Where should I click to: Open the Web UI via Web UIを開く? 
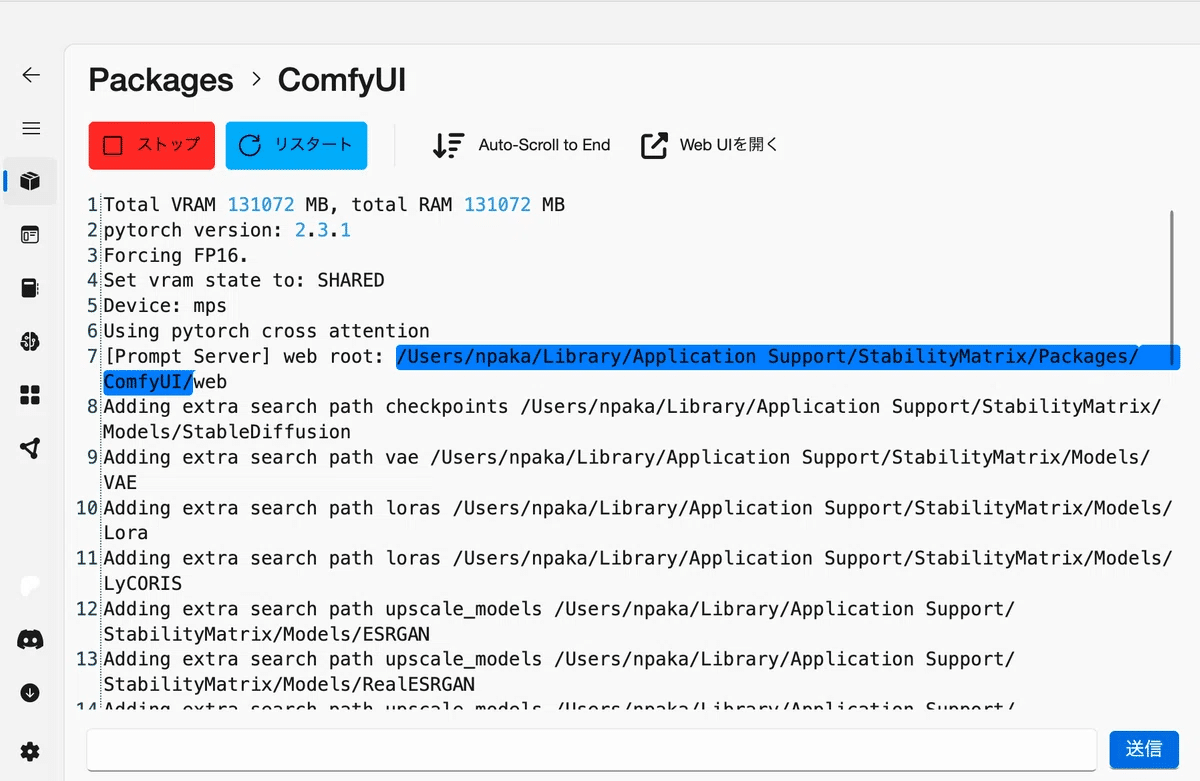tap(708, 144)
